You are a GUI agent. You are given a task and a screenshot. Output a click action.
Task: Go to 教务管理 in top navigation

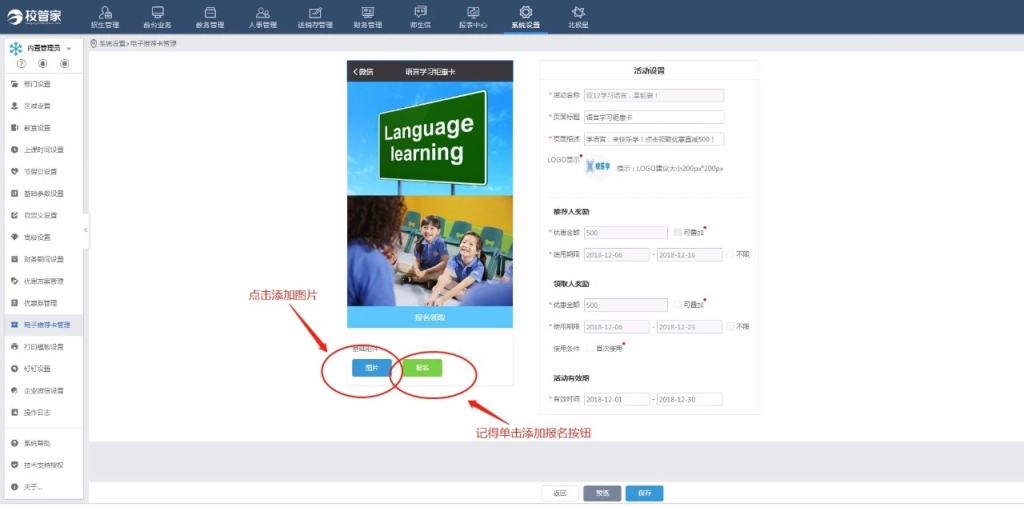(x=210, y=16)
